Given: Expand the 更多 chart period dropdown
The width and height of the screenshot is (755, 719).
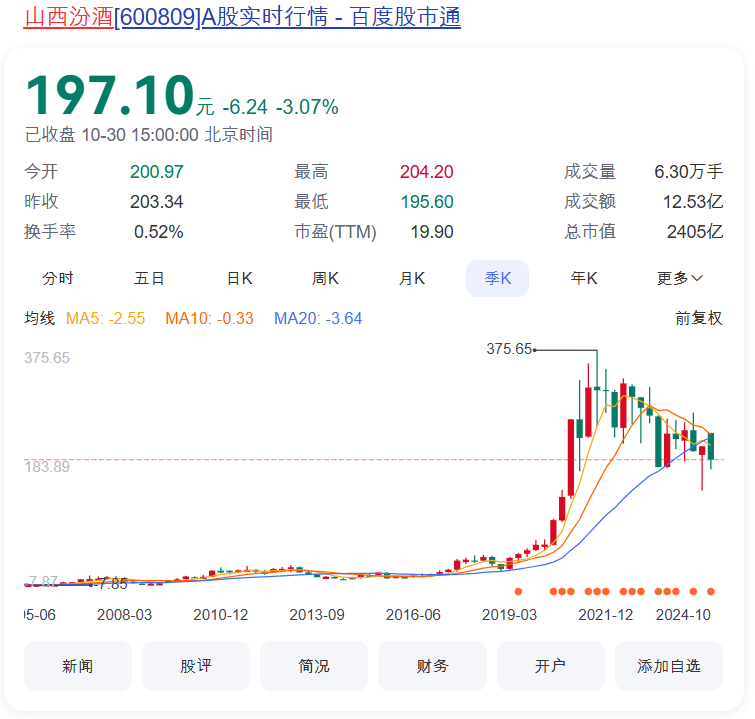Looking at the screenshot, I should (x=680, y=278).
